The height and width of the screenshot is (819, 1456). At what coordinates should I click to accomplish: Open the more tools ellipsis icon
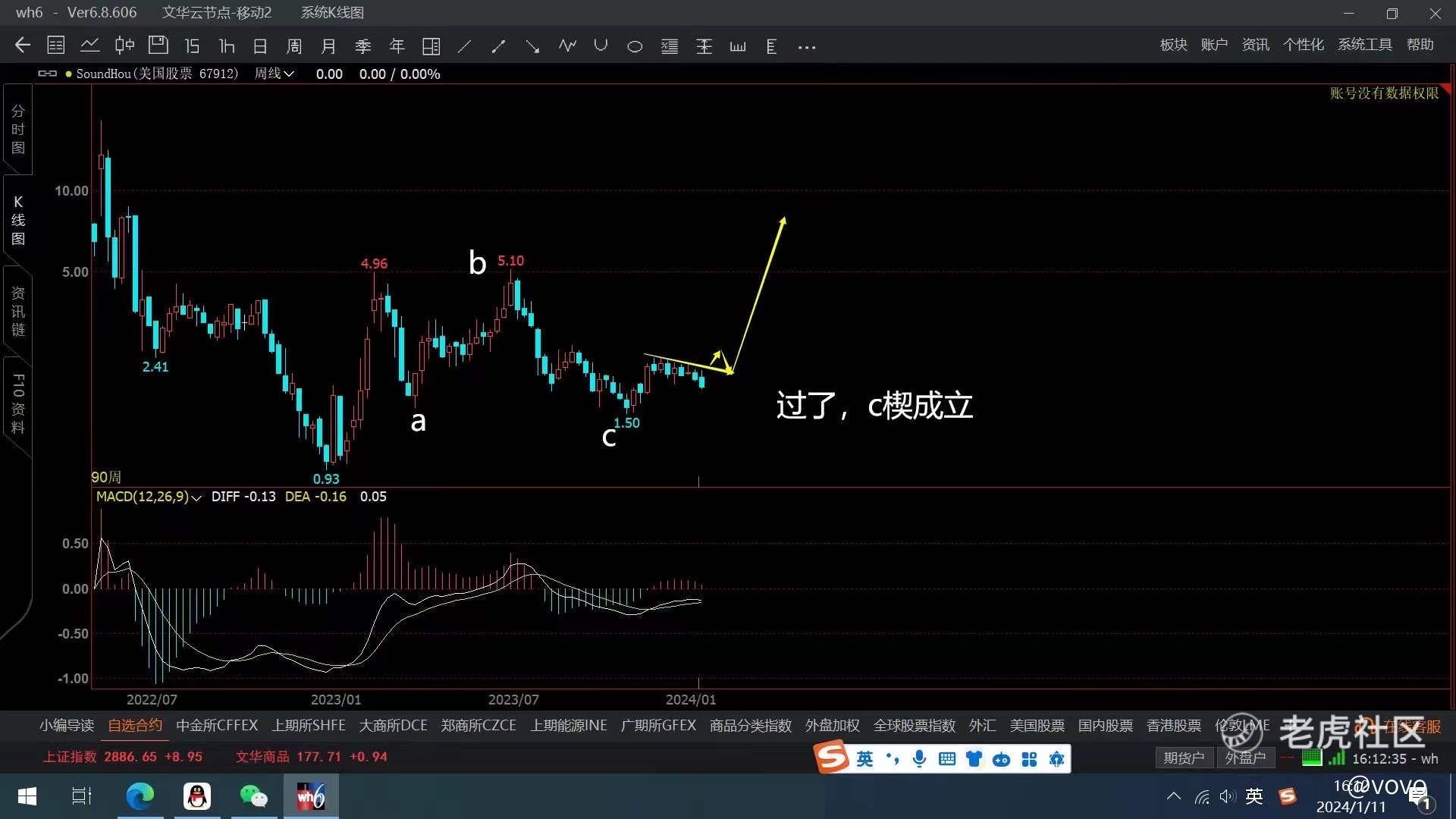click(807, 47)
